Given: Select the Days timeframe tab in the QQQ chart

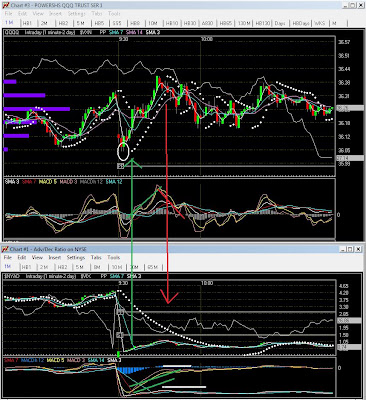Looking at the screenshot, I should (280, 23).
